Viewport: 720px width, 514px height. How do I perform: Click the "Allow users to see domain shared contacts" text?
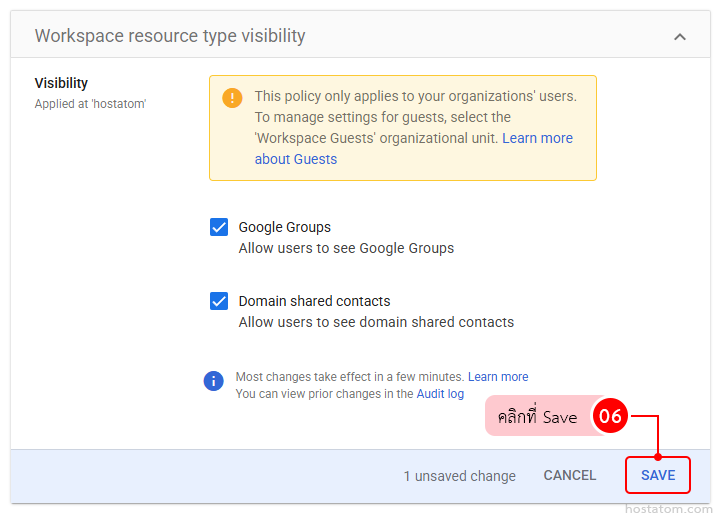click(x=376, y=322)
